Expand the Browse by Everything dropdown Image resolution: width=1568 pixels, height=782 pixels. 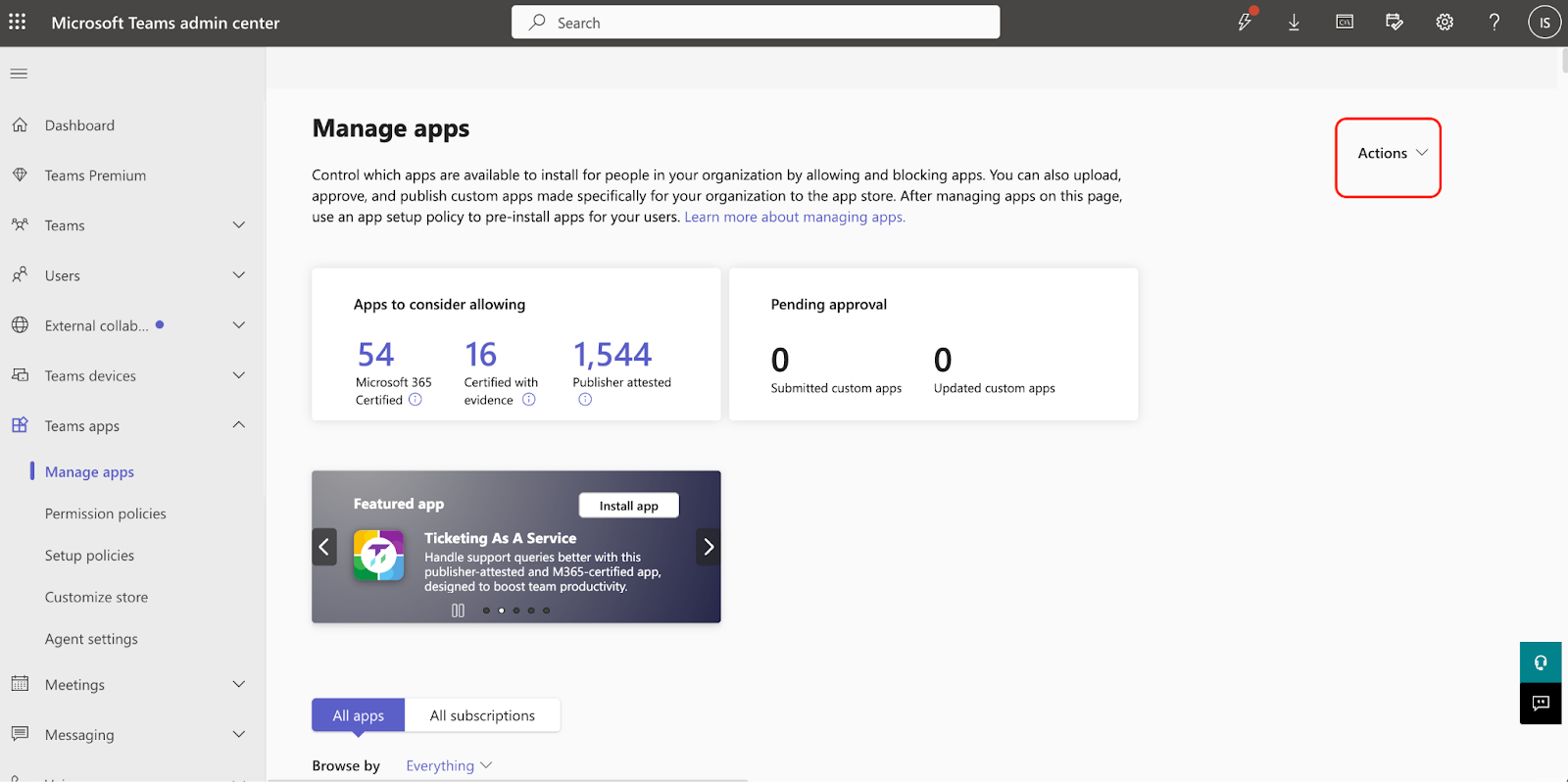[449, 765]
